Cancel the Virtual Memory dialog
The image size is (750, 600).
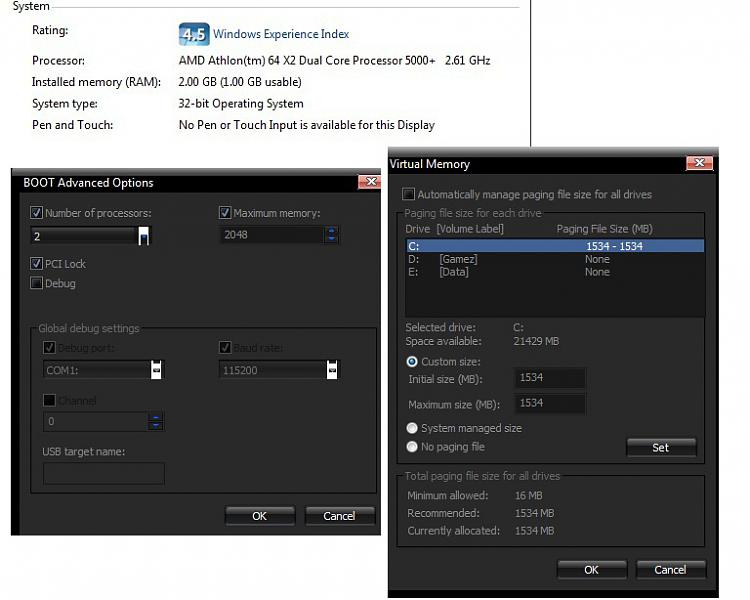671,569
